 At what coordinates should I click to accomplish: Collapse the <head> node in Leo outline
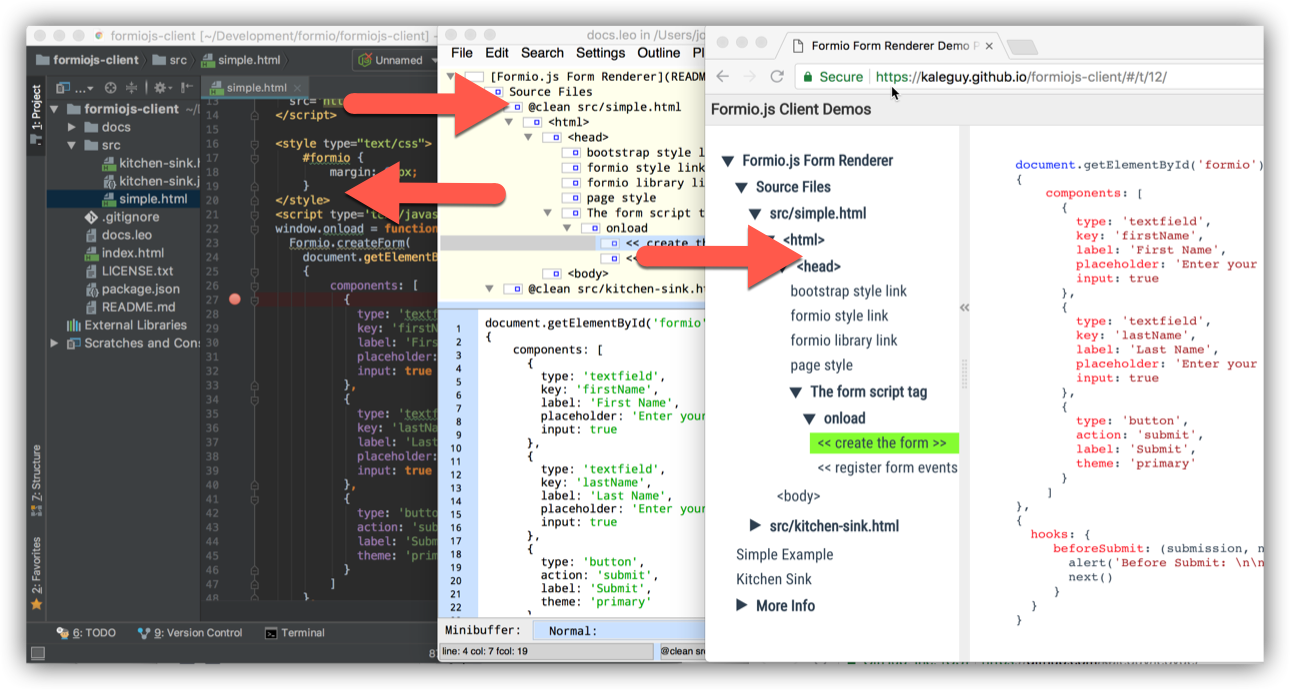529,137
